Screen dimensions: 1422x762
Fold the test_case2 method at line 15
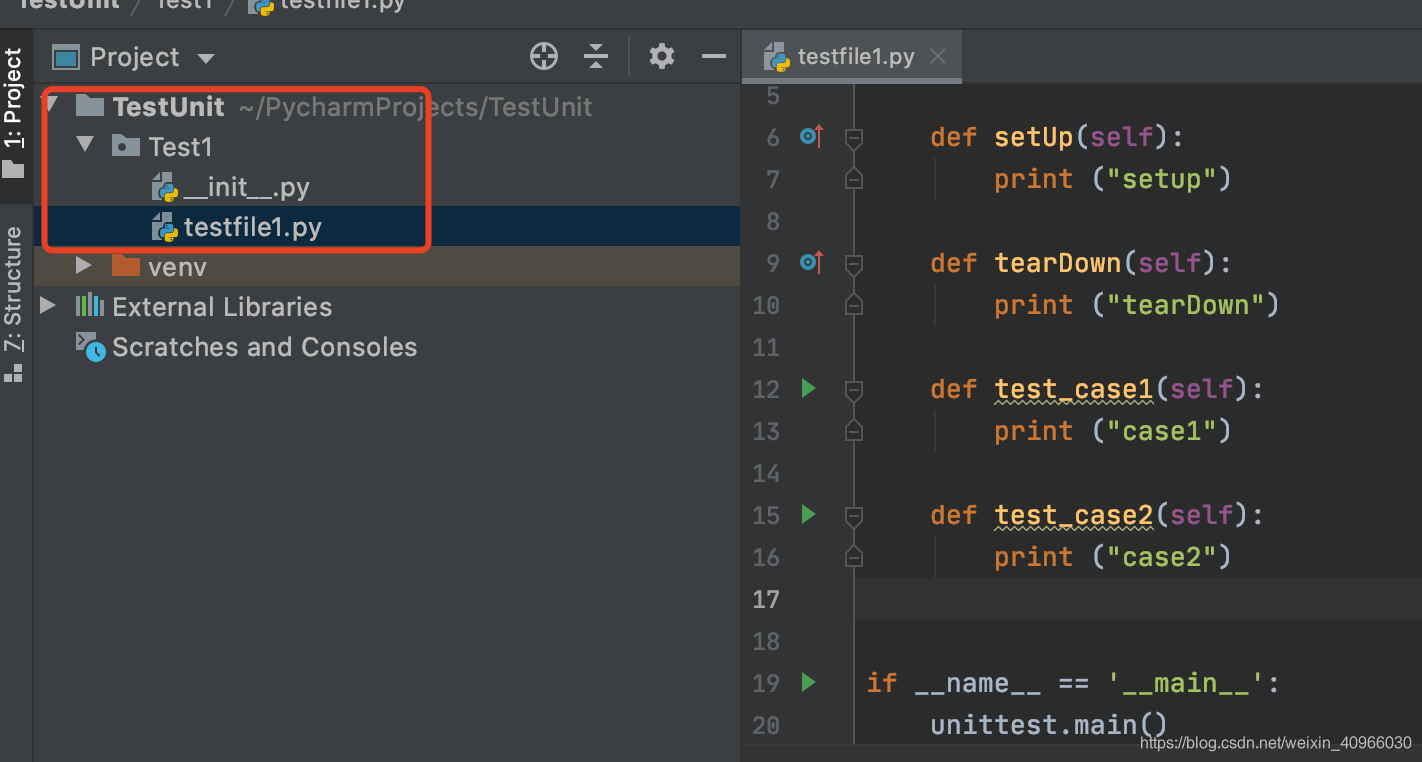[853, 516]
